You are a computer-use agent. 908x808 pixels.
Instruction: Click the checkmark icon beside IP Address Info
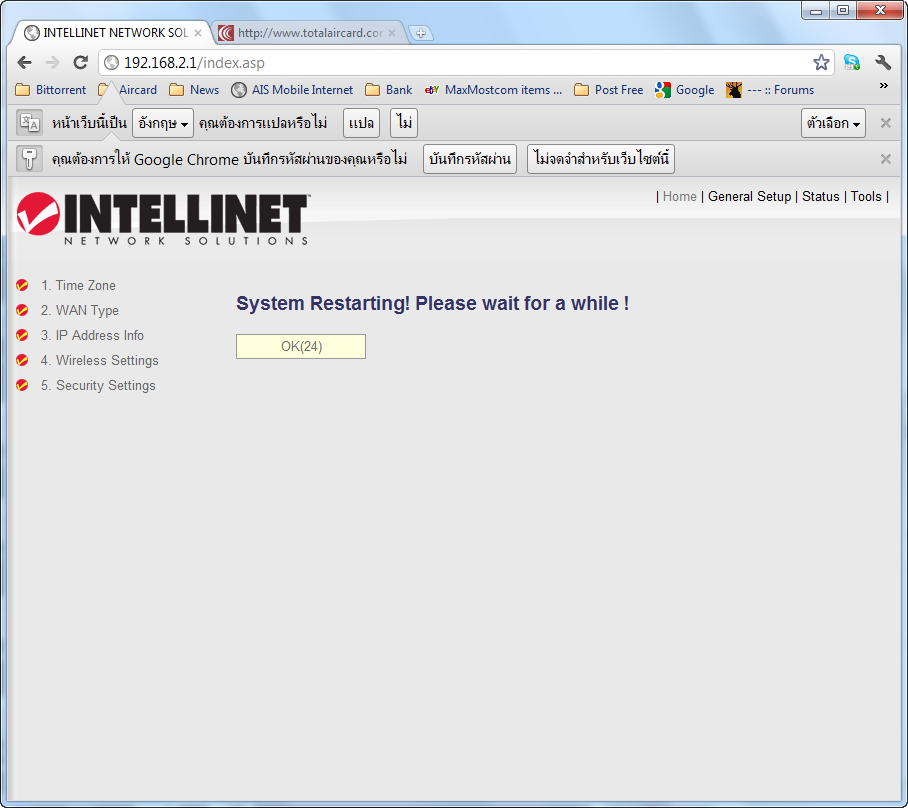click(22, 335)
